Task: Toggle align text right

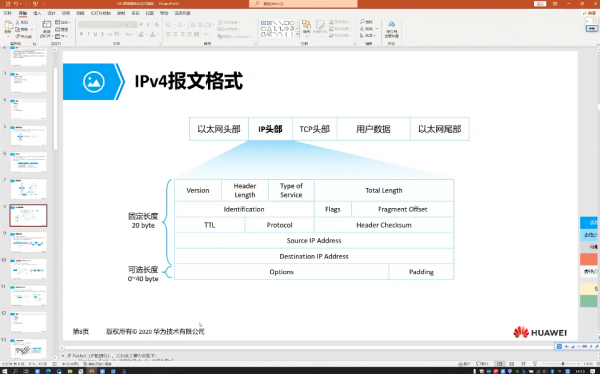Action: [183, 34]
